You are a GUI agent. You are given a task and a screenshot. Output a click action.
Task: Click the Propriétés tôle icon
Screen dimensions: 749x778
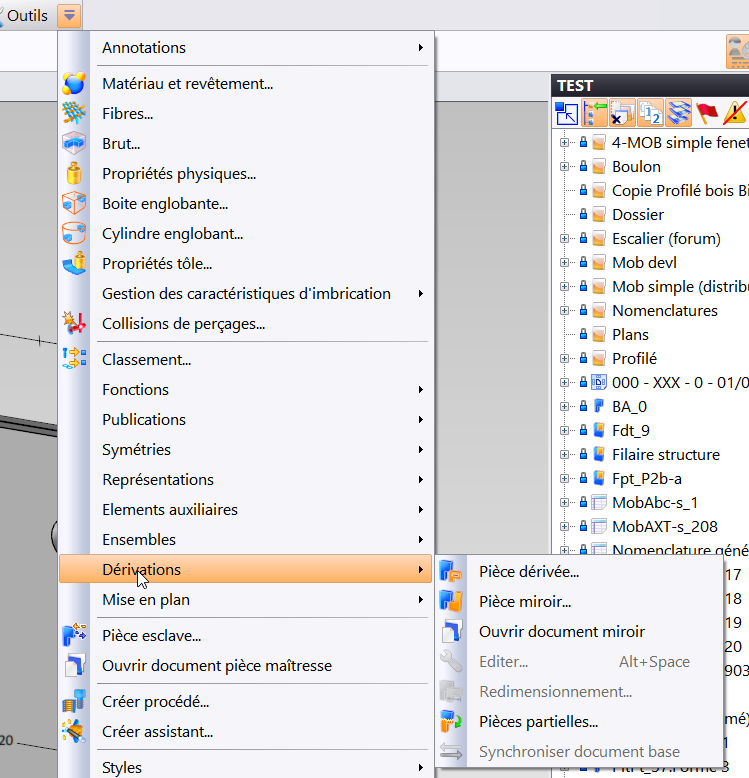[74, 263]
